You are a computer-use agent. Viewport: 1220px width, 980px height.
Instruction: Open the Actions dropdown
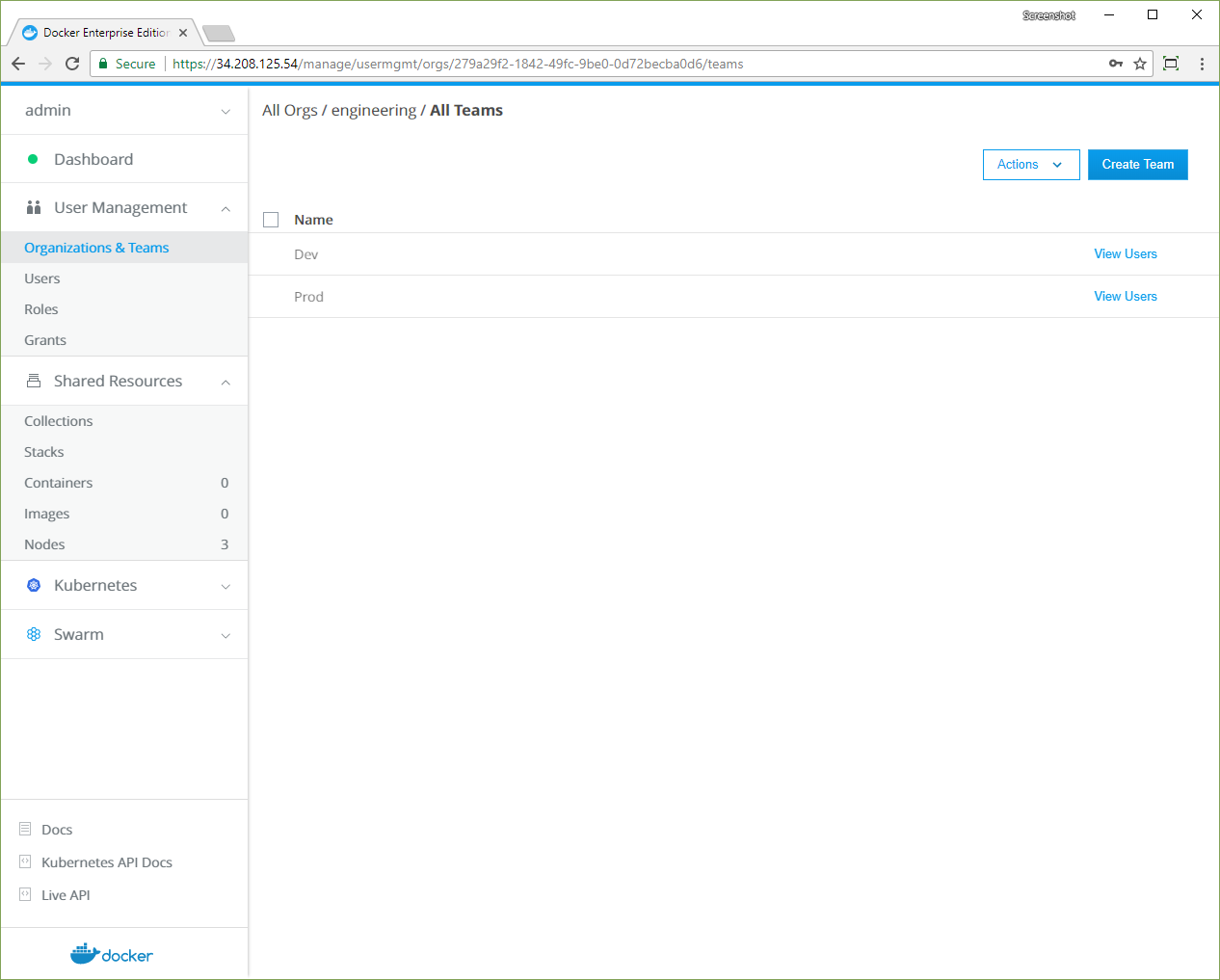tap(1030, 165)
